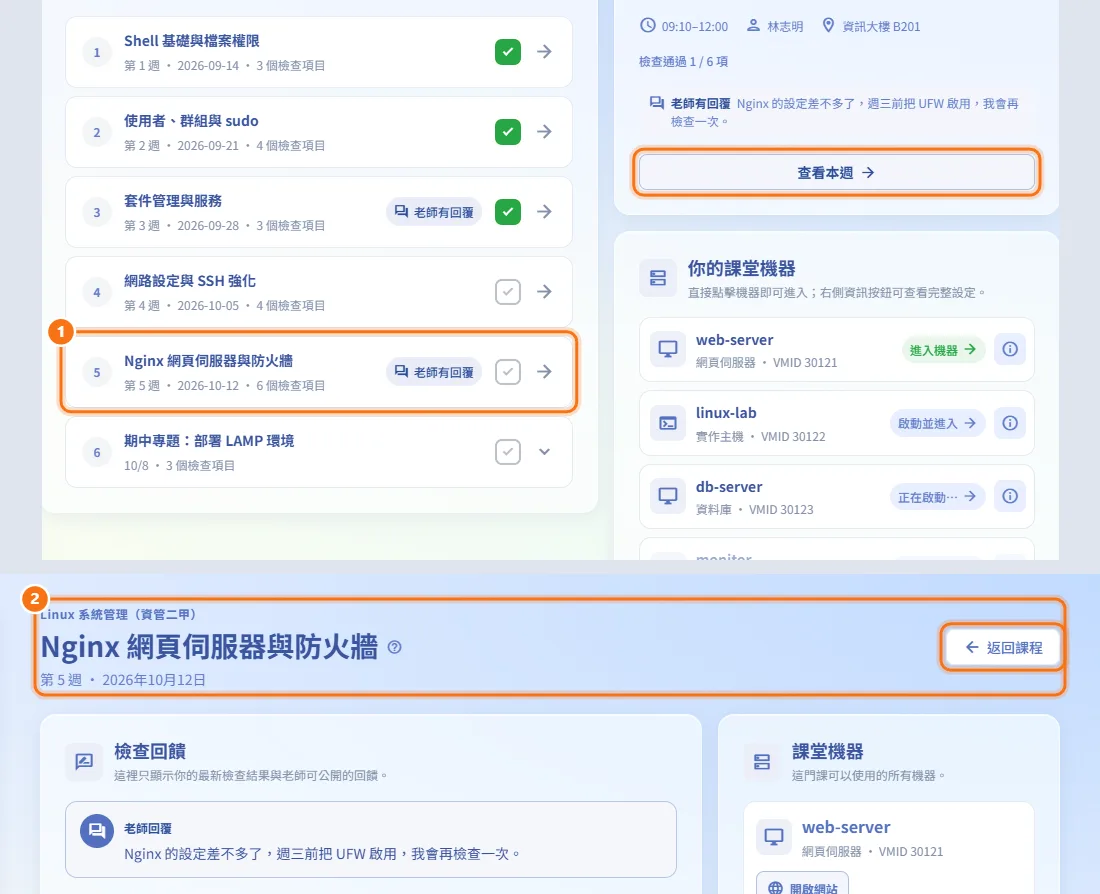Tick the checkbox for 期中專題：部署 LAMP 環境
The height and width of the screenshot is (894, 1100).
click(x=507, y=452)
